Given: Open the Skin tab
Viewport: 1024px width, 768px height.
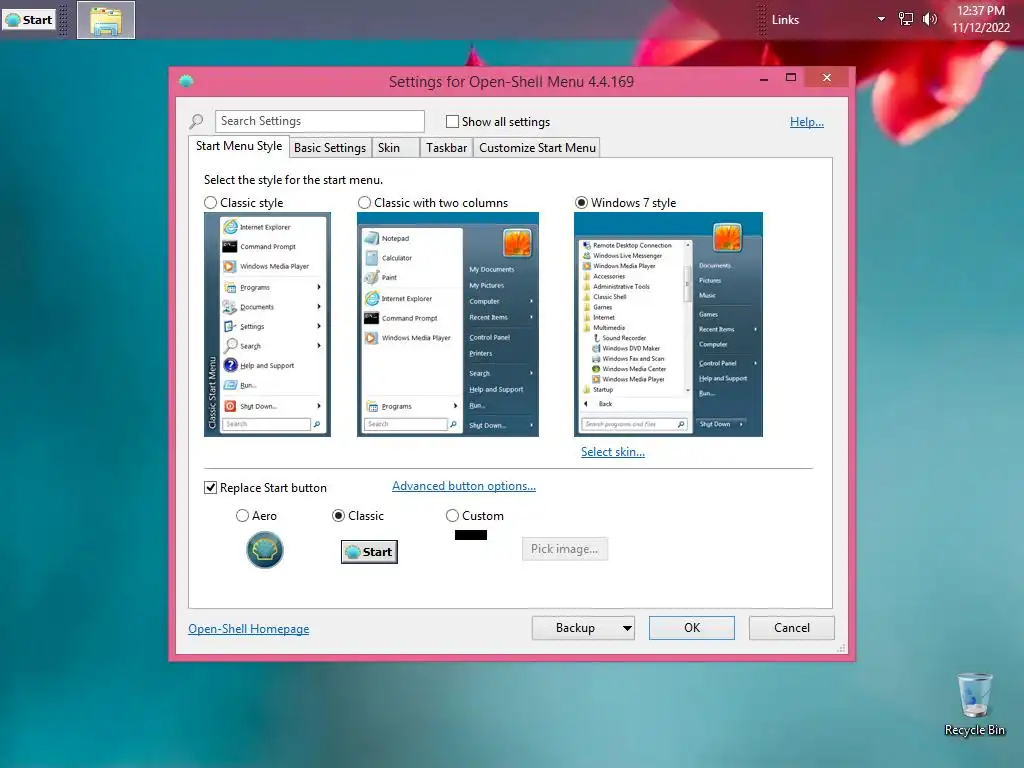Looking at the screenshot, I should 395,148.
